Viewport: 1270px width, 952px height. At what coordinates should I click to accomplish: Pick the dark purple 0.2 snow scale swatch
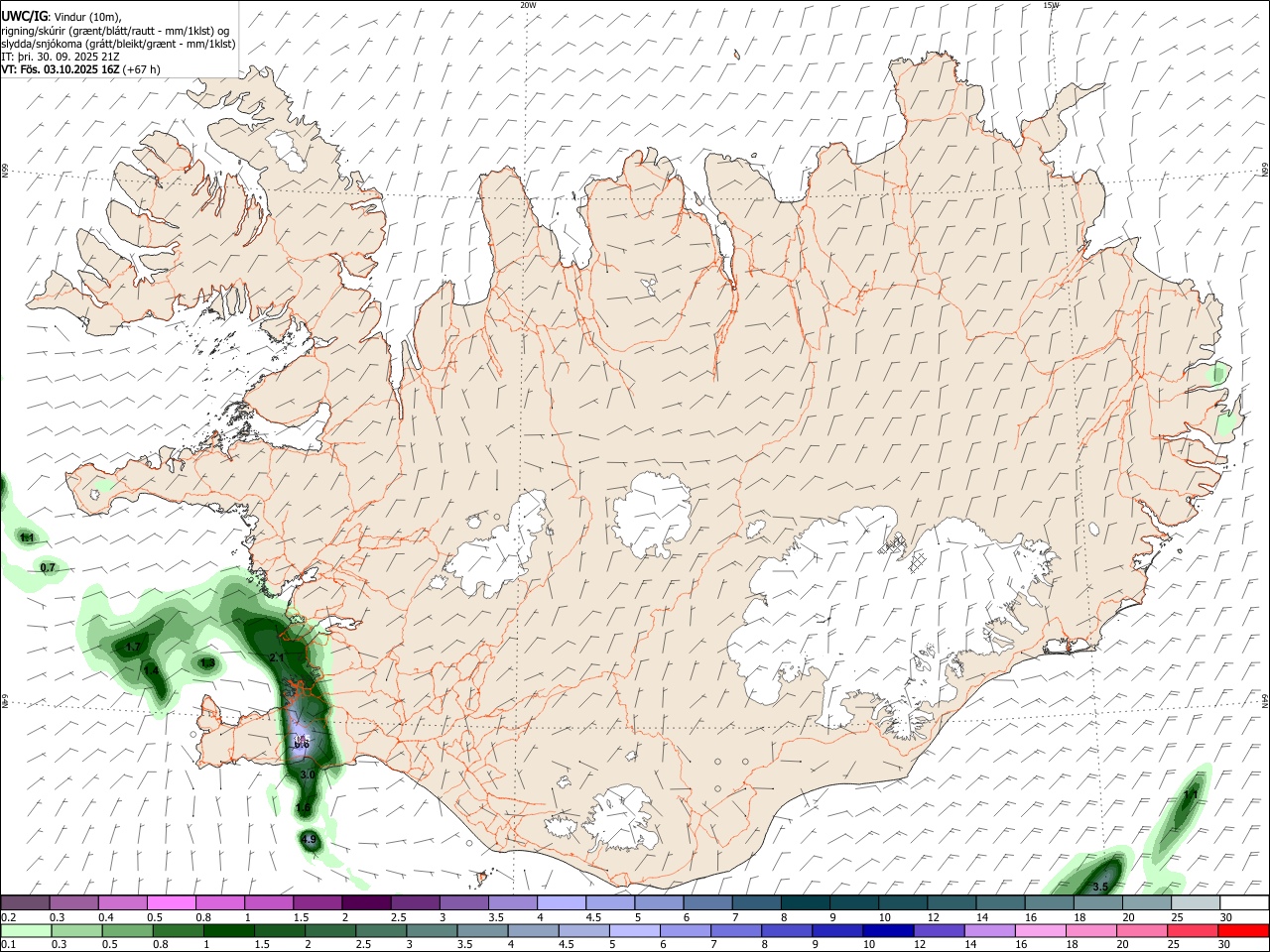click(25, 902)
